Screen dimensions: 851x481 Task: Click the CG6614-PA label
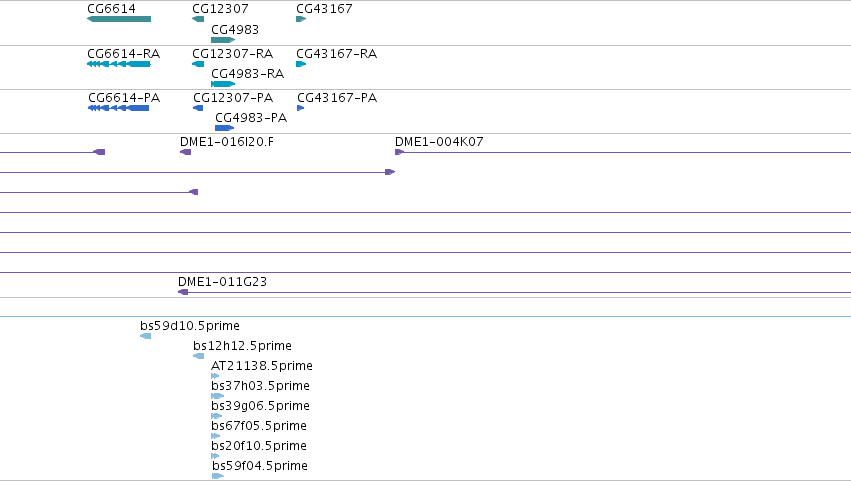[x=124, y=98]
